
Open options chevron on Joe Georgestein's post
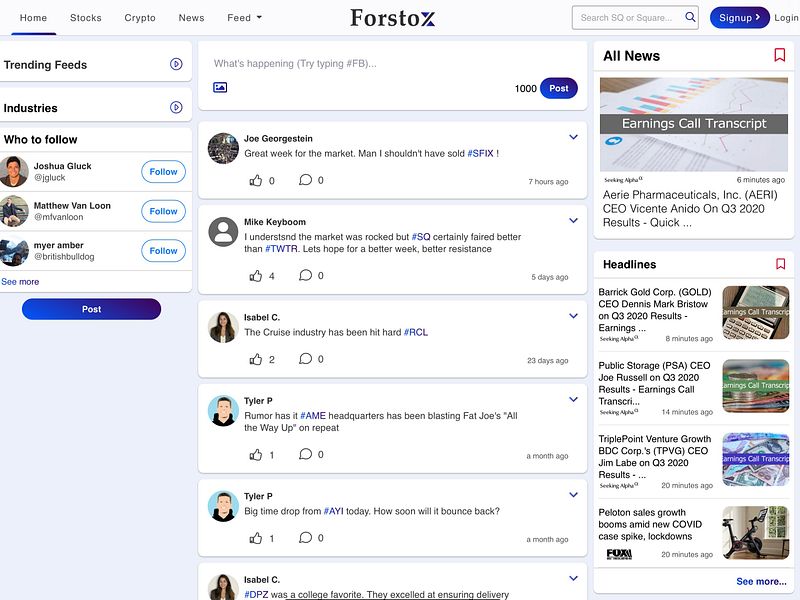pos(573,137)
